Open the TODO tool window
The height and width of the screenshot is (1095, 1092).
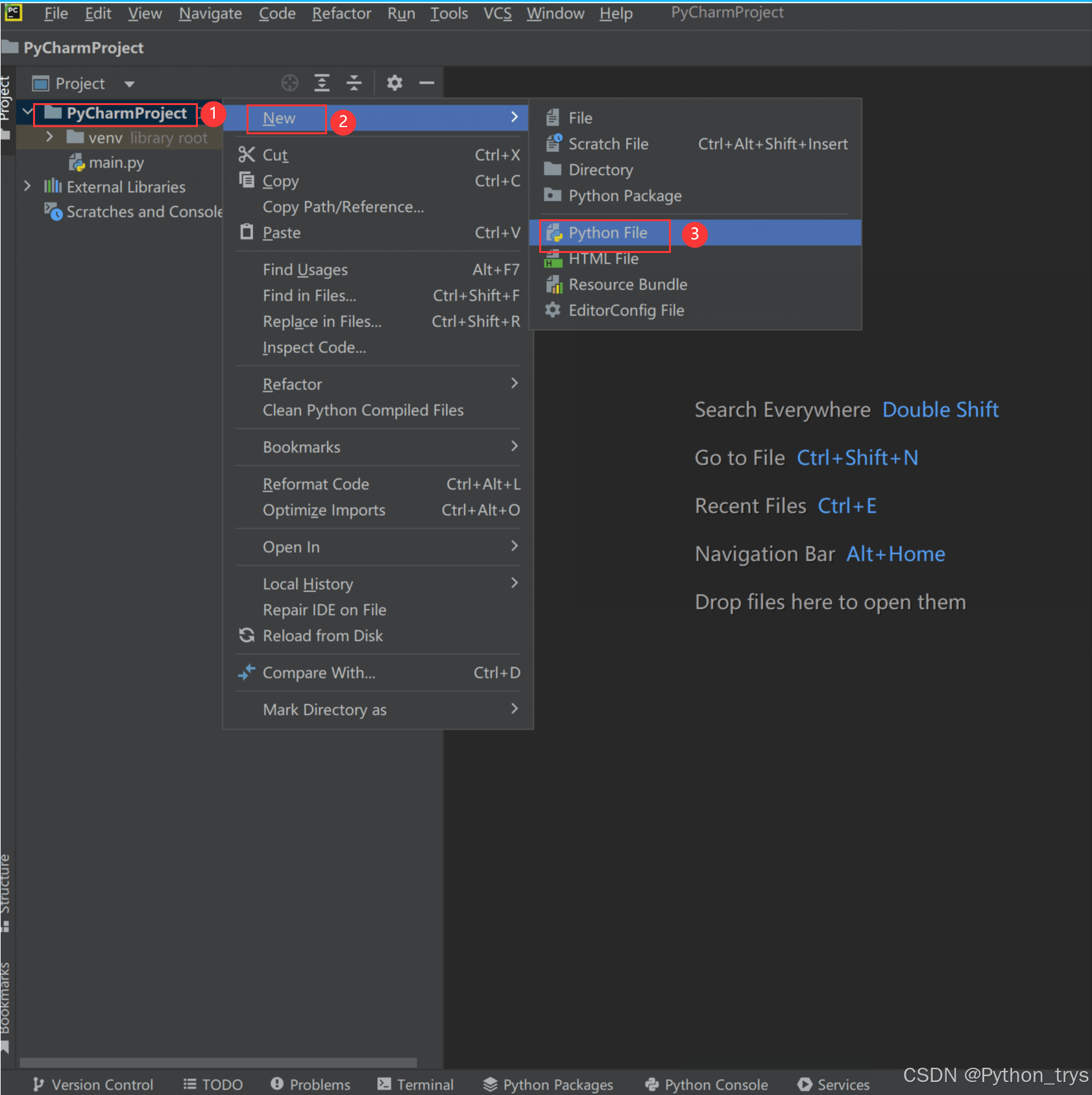coord(213,1084)
